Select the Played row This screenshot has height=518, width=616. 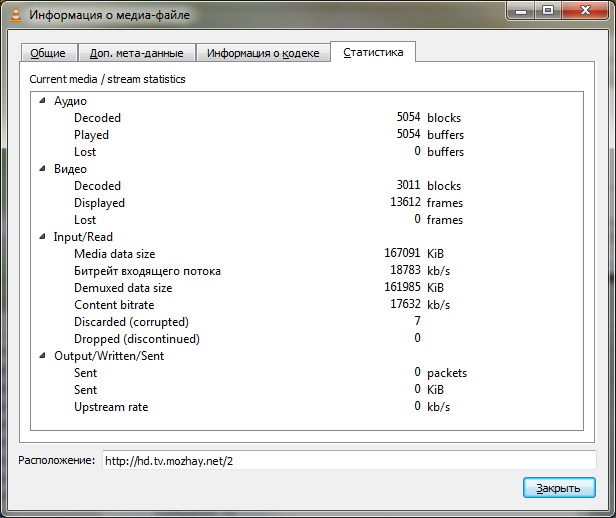pyautogui.click(x=306, y=135)
